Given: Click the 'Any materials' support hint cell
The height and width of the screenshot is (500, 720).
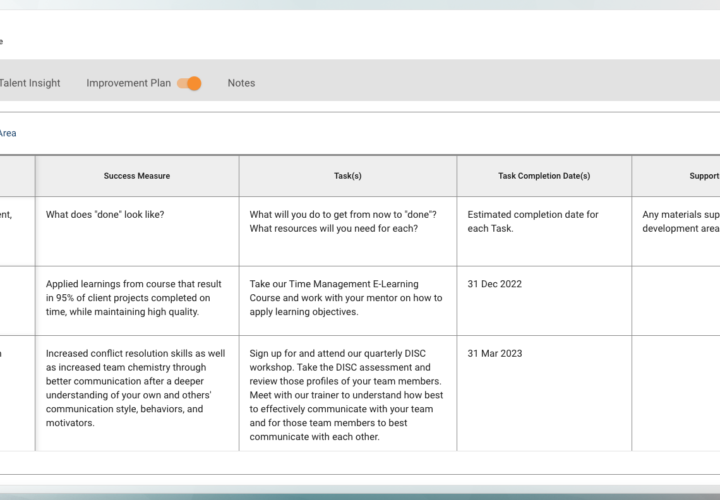Looking at the screenshot, I should [x=676, y=231].
